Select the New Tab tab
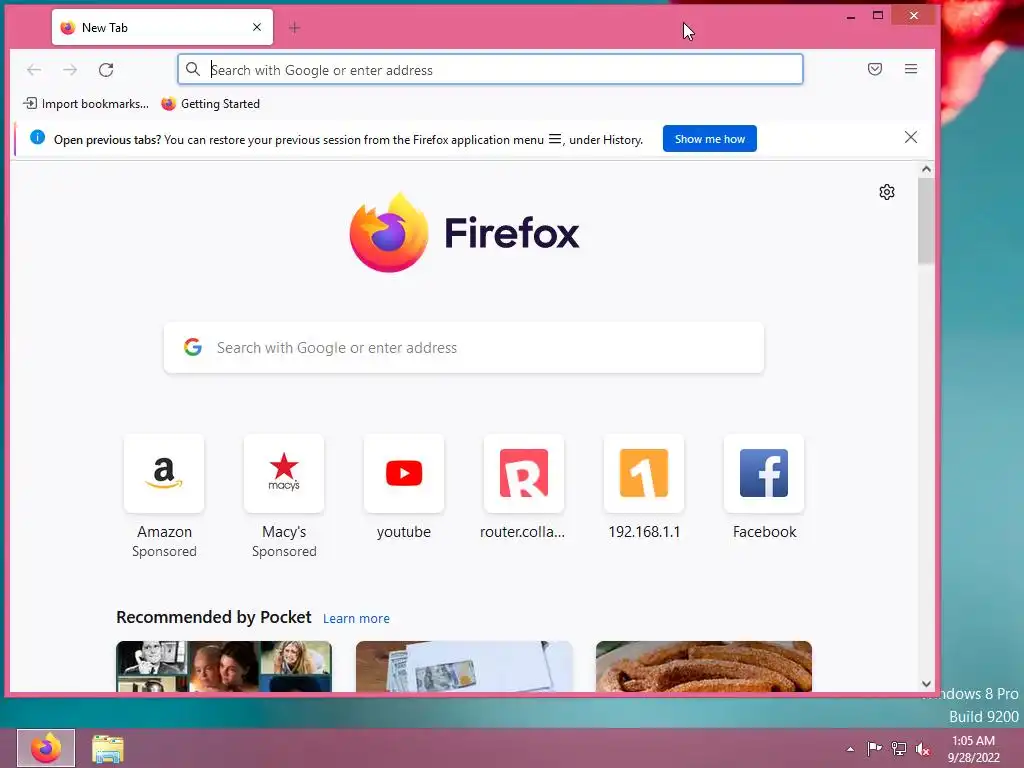This screenshot has width=1024, height=768. pyautogui.click(x=162, y=27)
